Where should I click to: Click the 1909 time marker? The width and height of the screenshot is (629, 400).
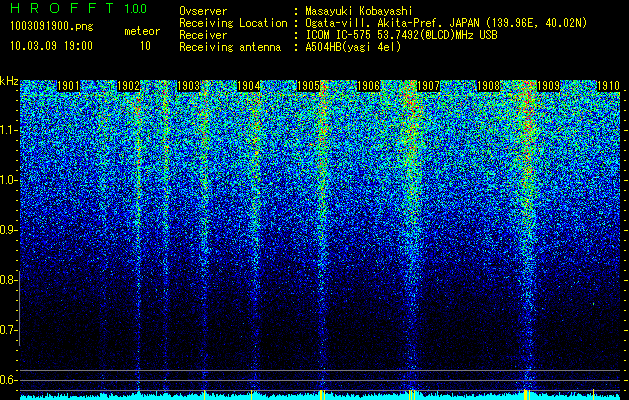[548, 86]
